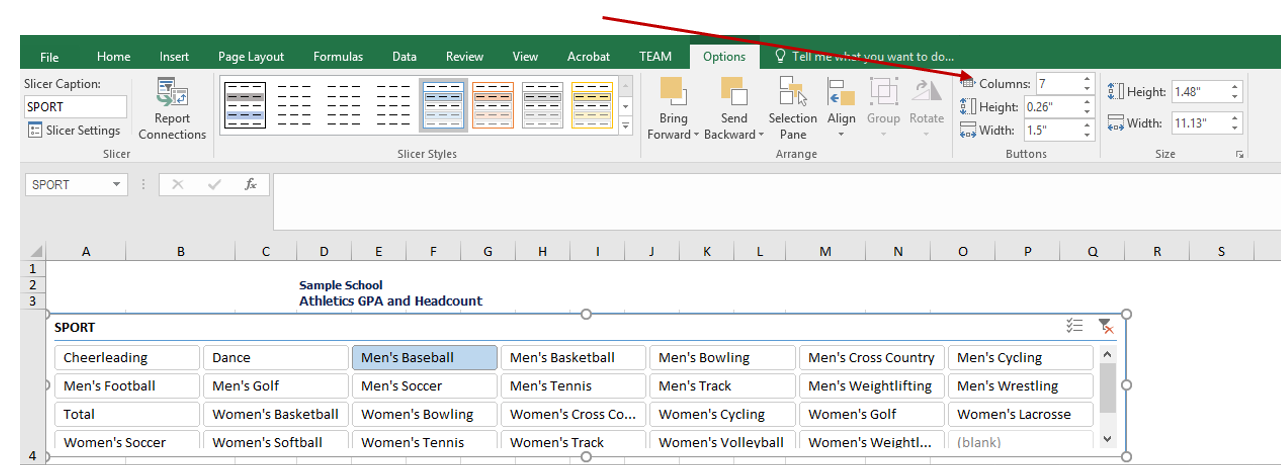Screen dimensions: 1288x465
Task: Open the Formulas ribbon tab
Action: [x=337, y=57]
